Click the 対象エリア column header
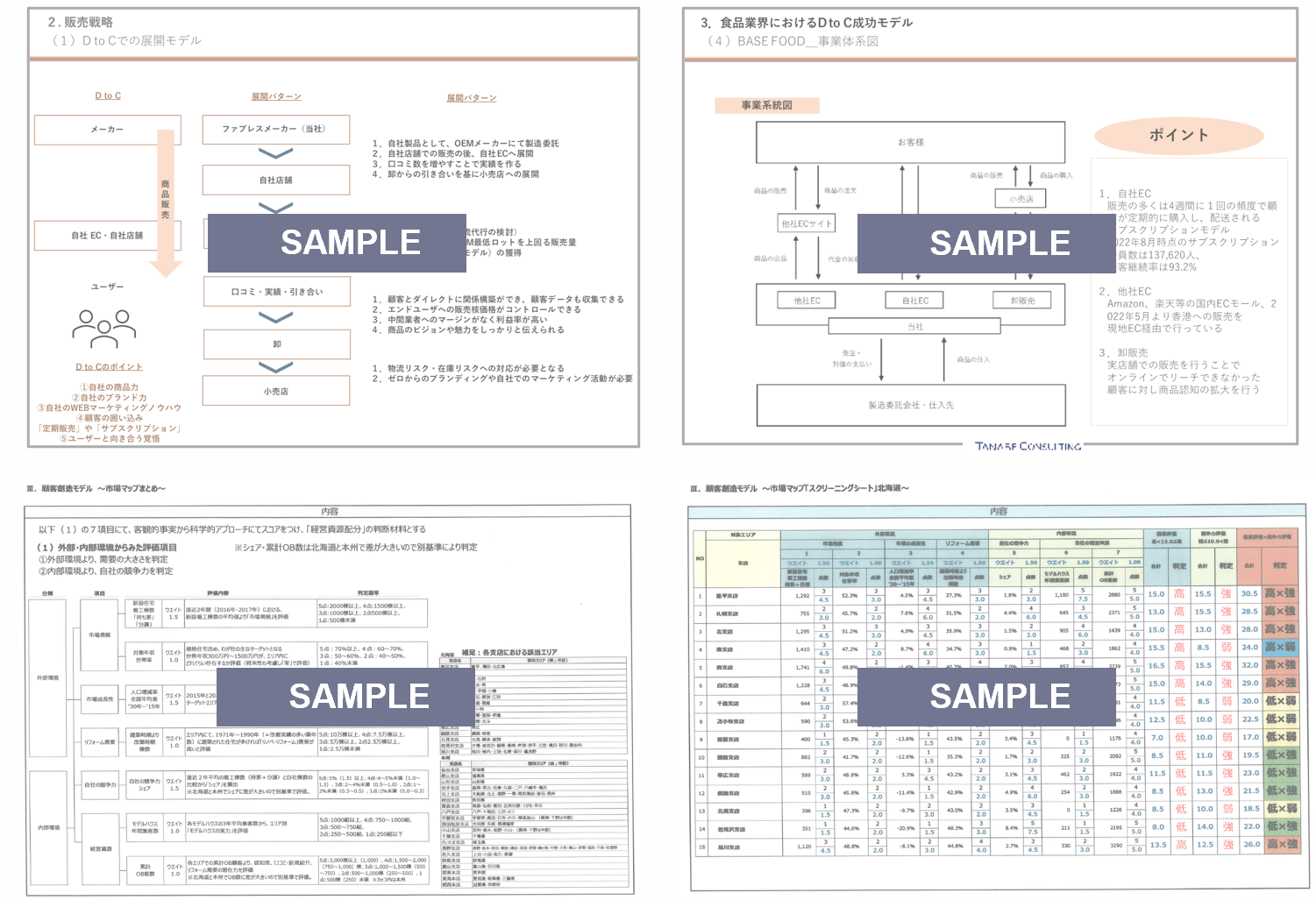Screen dimensions: 1316x900 click(743, 535)
